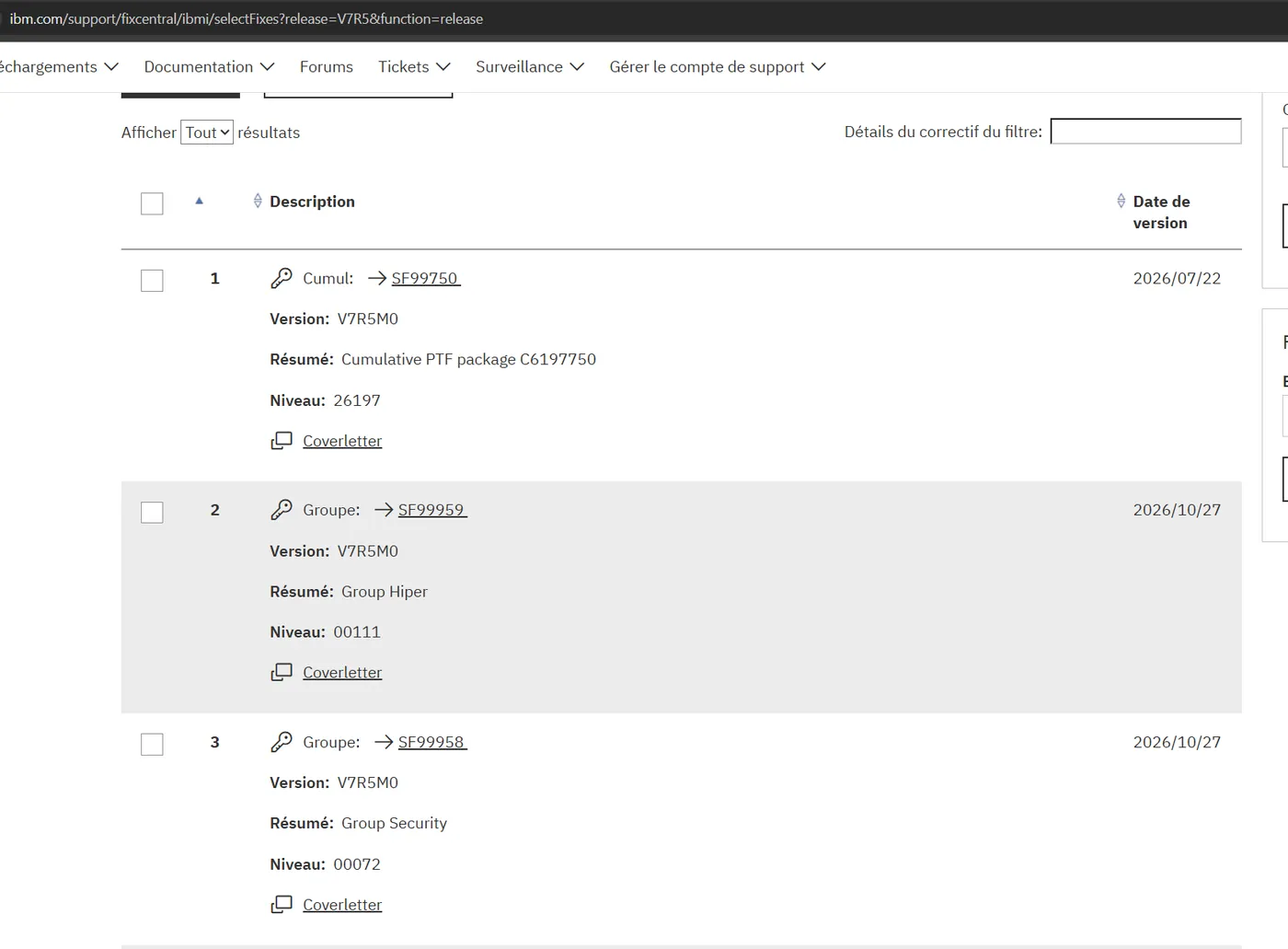Click the coverletter popup icon for Group Hiper

pos(282,673)
